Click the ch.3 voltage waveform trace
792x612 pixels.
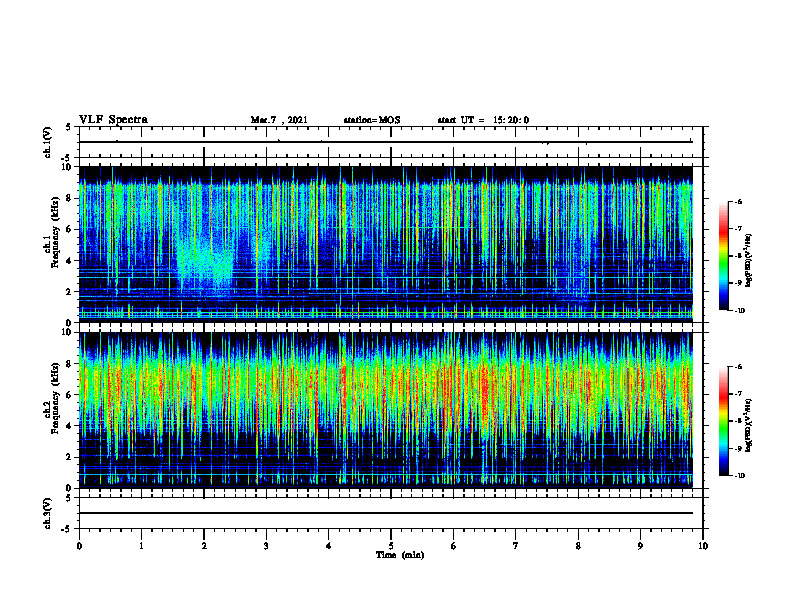(x=386, y=513)
